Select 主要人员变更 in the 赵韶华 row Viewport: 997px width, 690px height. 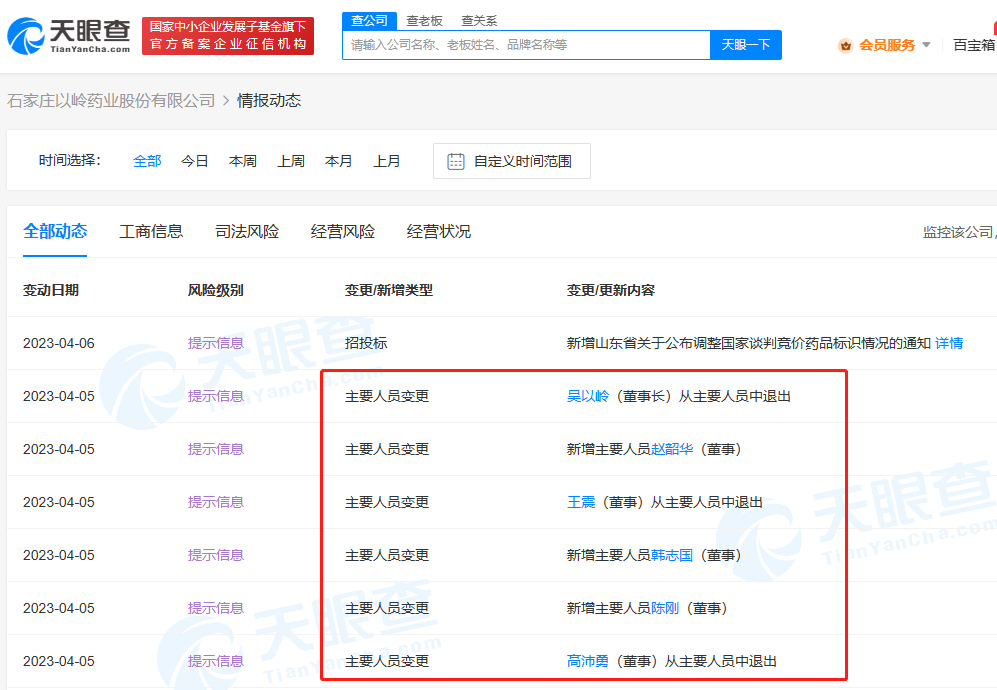pos(387,449)
